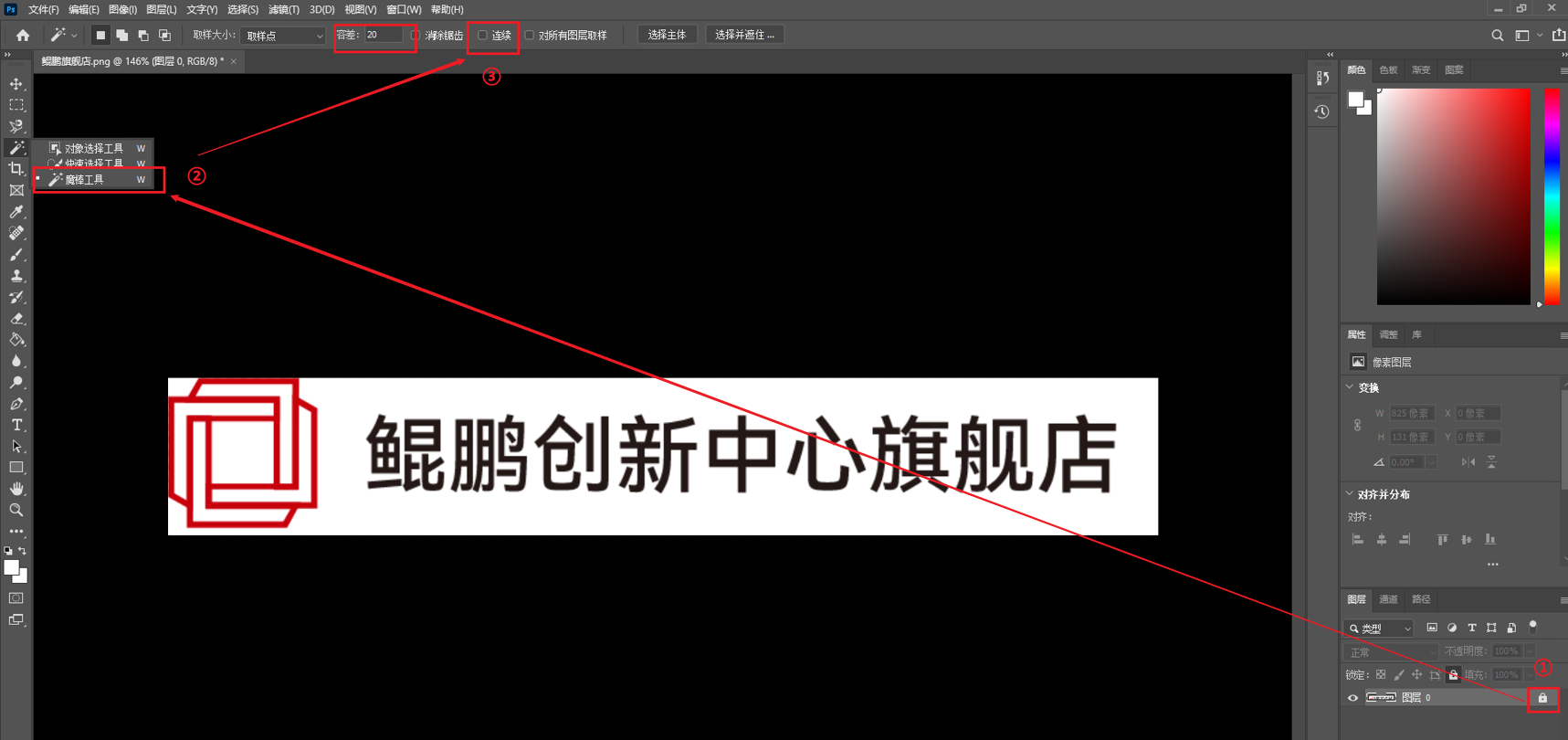Open the 文件(F) menu
This screenshot has width=1568, height=740.
43,9
